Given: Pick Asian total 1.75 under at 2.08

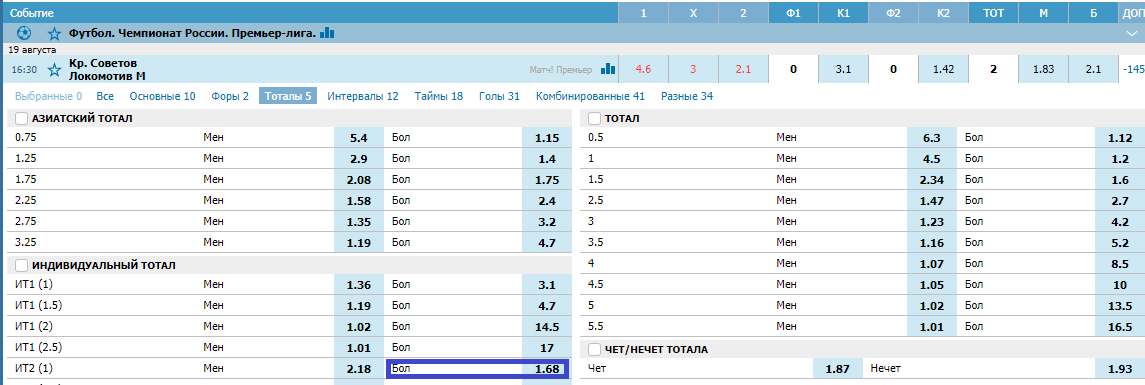Looking at the screenshot, I should pyautogui.click(x=359, y=180).
